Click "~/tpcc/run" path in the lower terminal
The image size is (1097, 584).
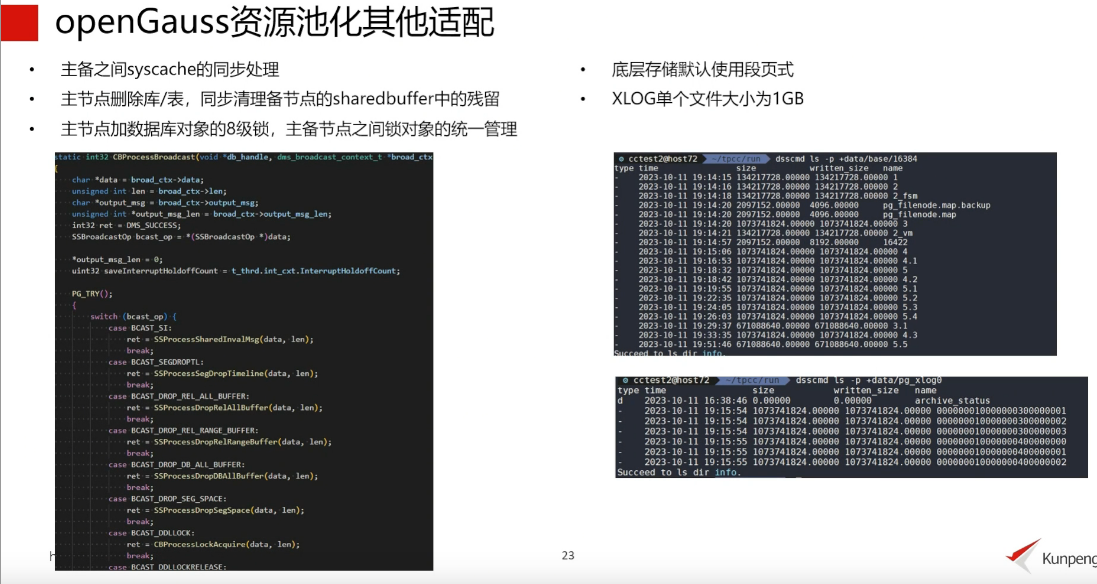click(752, 380)
